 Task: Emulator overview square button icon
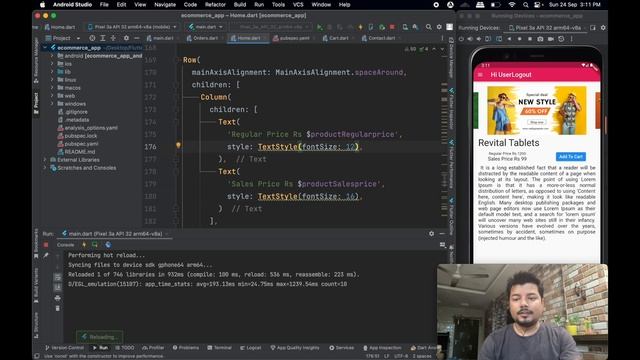point(530,39)
